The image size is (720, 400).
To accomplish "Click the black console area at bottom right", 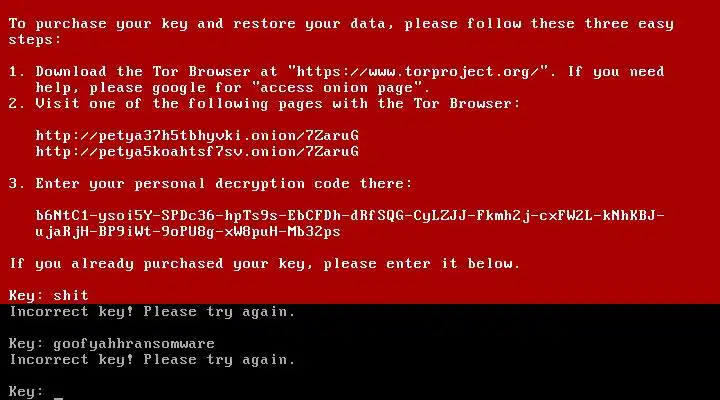I will (x=551, y=358).
